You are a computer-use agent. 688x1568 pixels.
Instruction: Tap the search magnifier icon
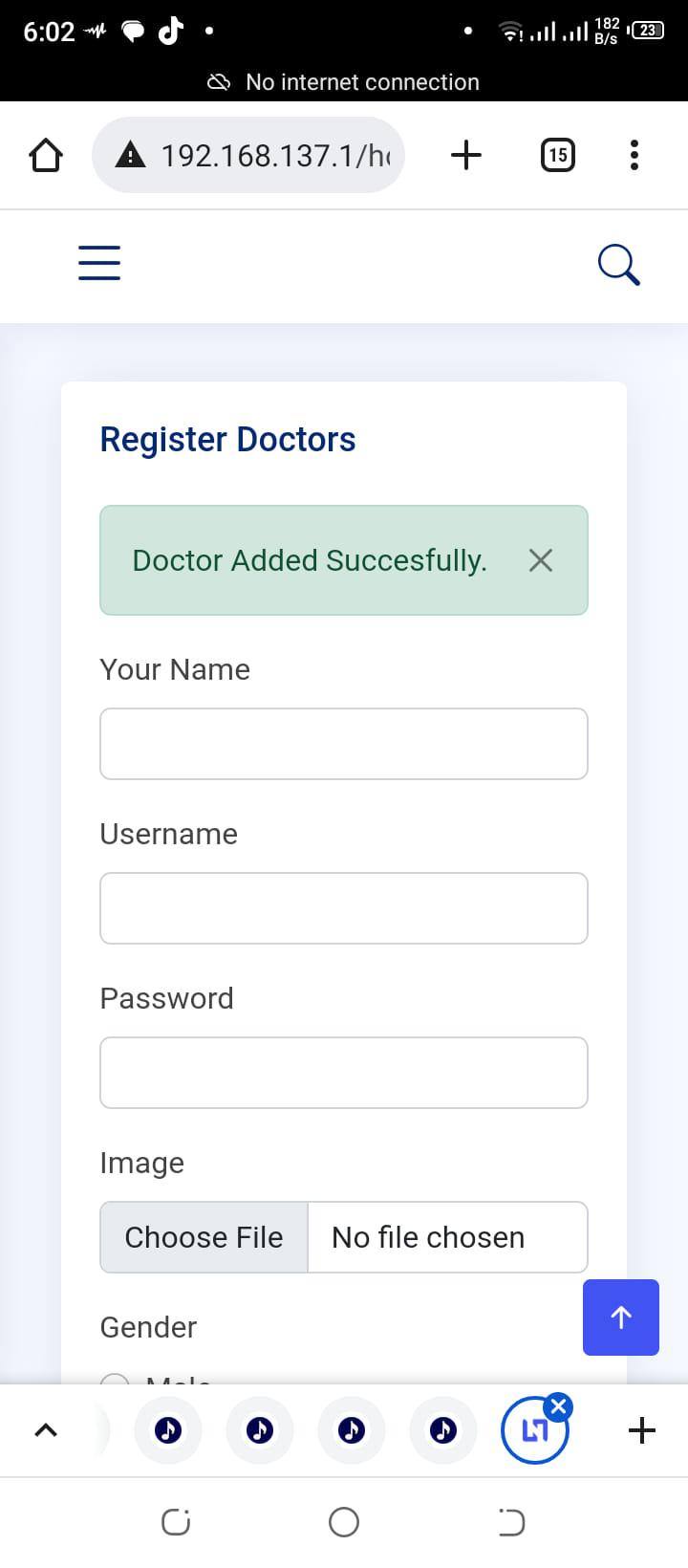pos(618,265)
